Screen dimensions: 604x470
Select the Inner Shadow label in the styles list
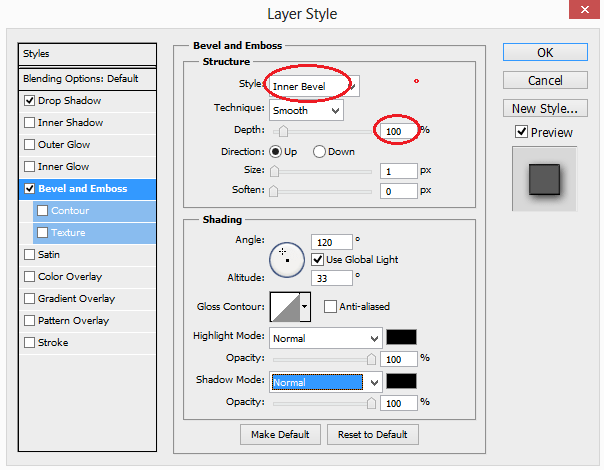(70, 123)
